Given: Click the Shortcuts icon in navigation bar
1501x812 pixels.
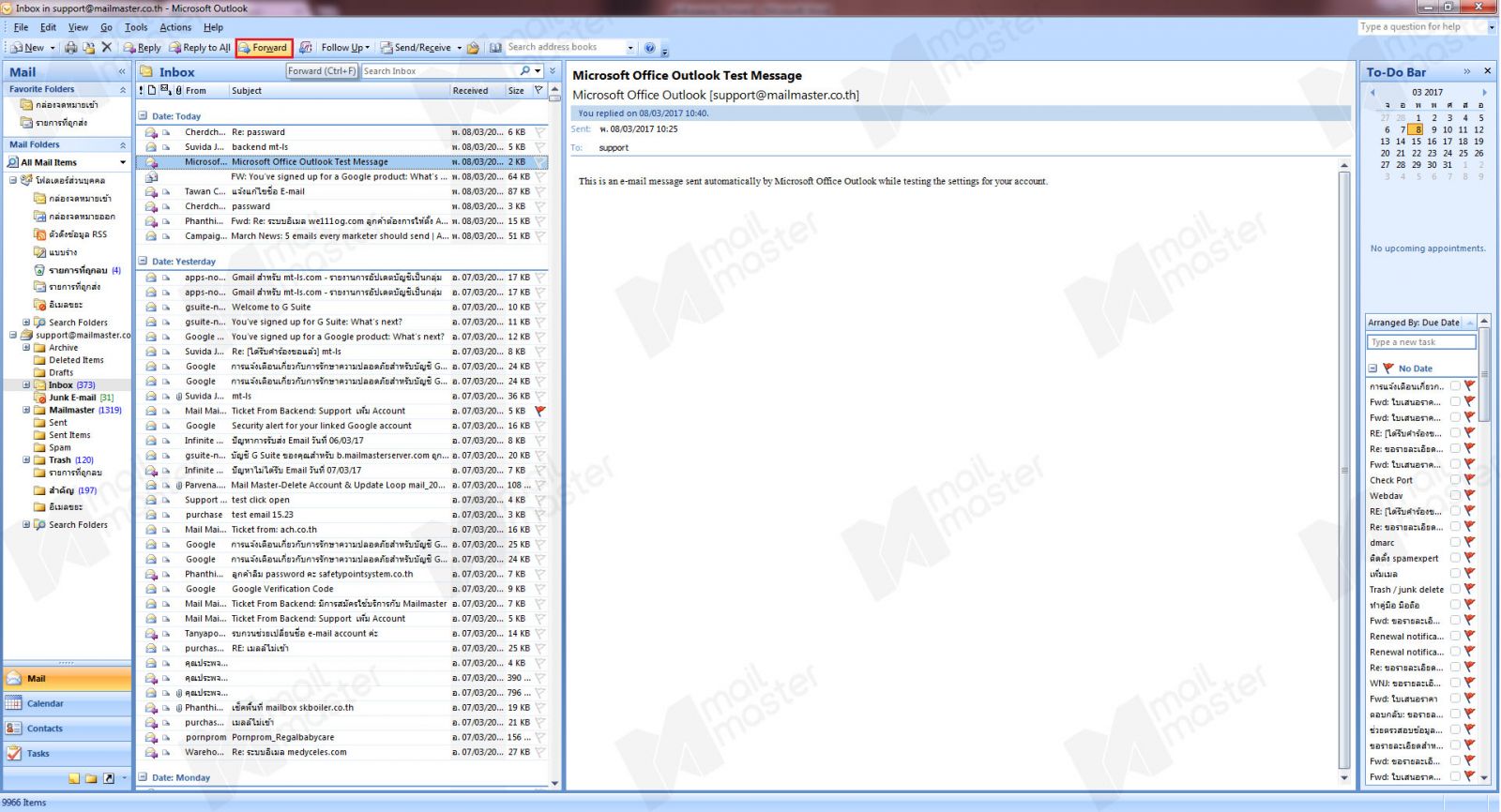Looking at the screenshot, I should tap(109, 778).
